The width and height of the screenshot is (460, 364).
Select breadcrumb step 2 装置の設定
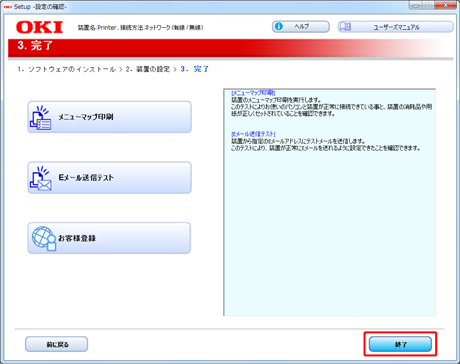coord(148,69)
